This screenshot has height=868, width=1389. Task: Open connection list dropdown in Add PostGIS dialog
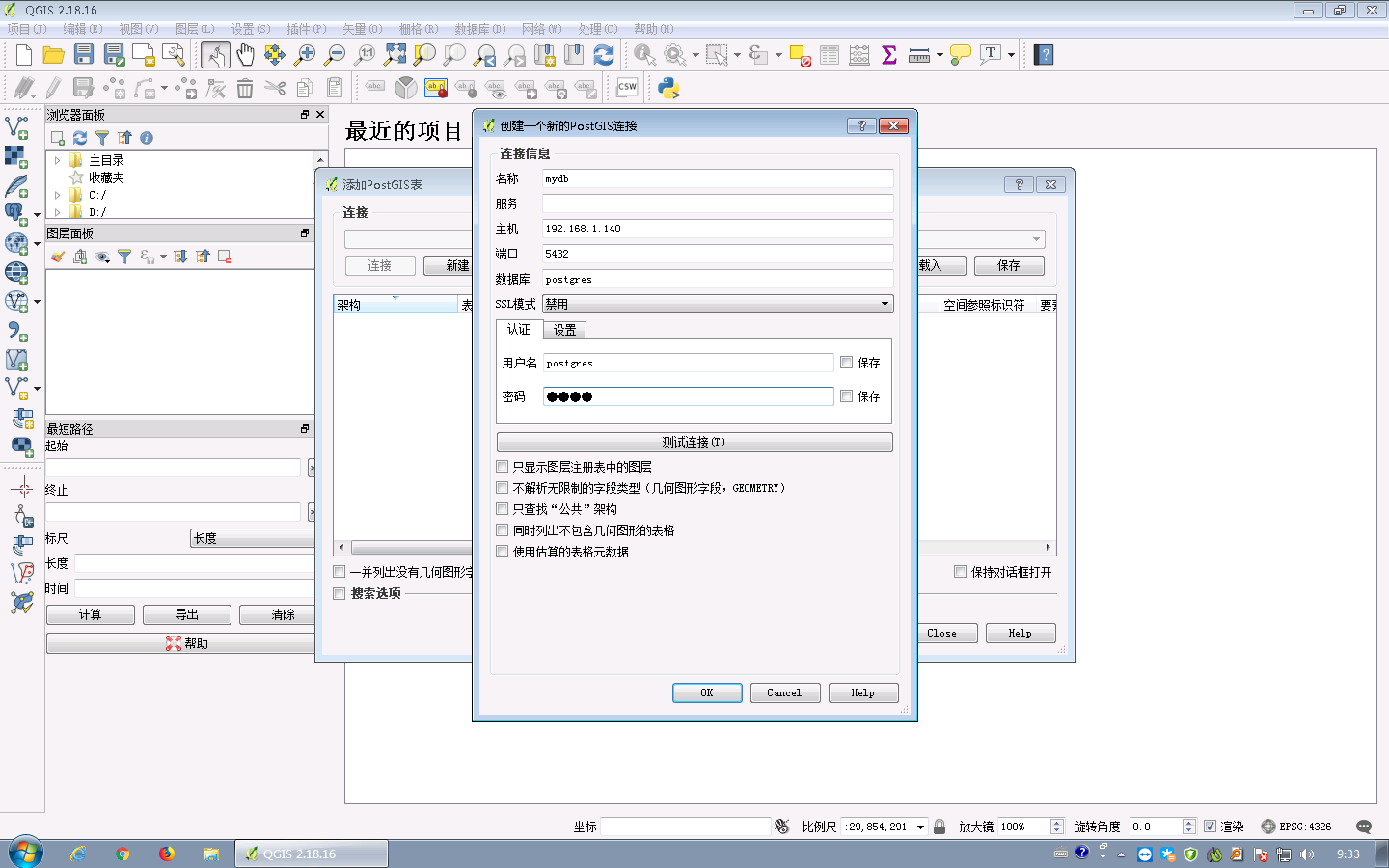coord(1036,239)
